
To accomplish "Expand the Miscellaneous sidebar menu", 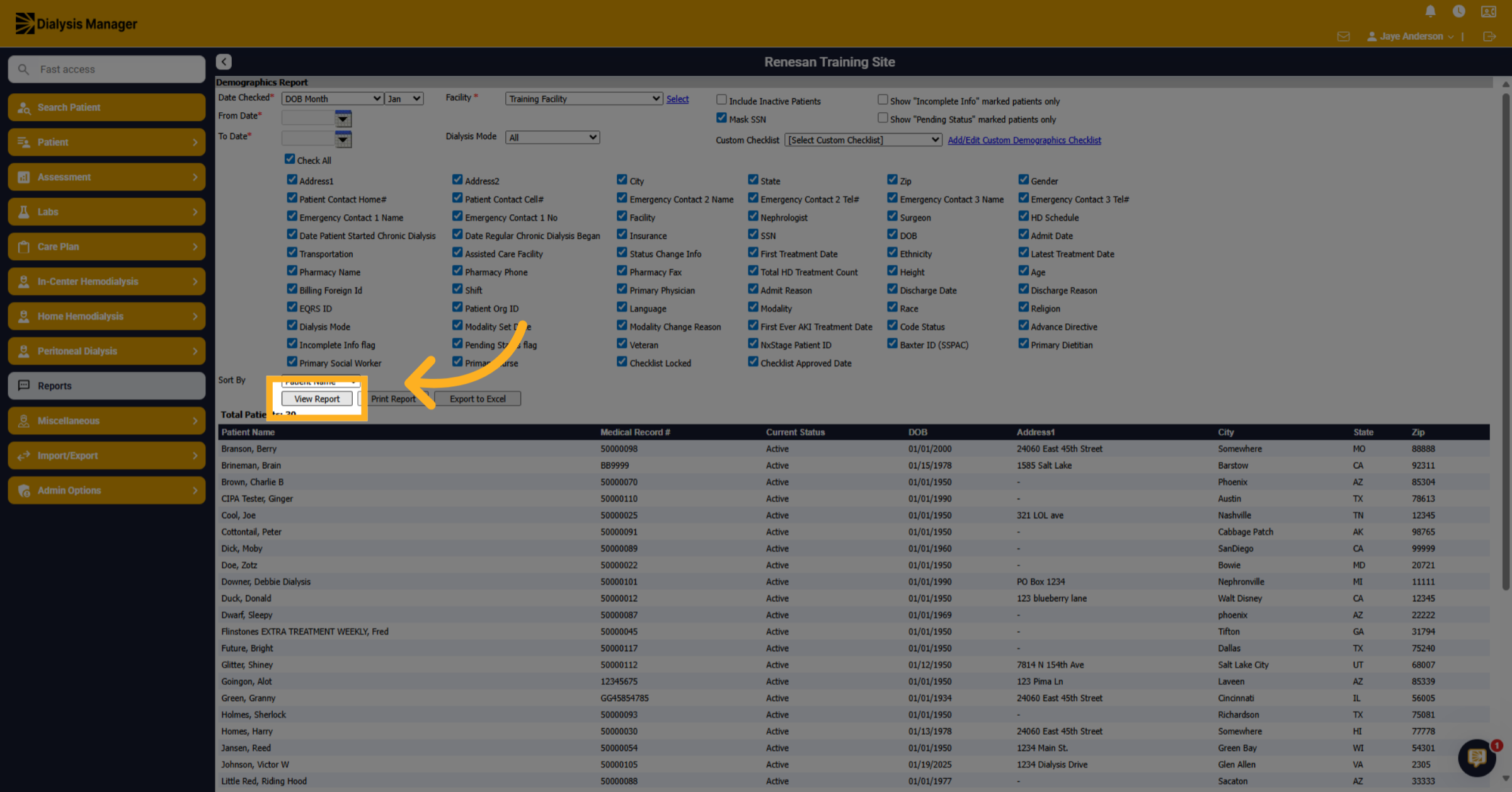I will 106,421.
